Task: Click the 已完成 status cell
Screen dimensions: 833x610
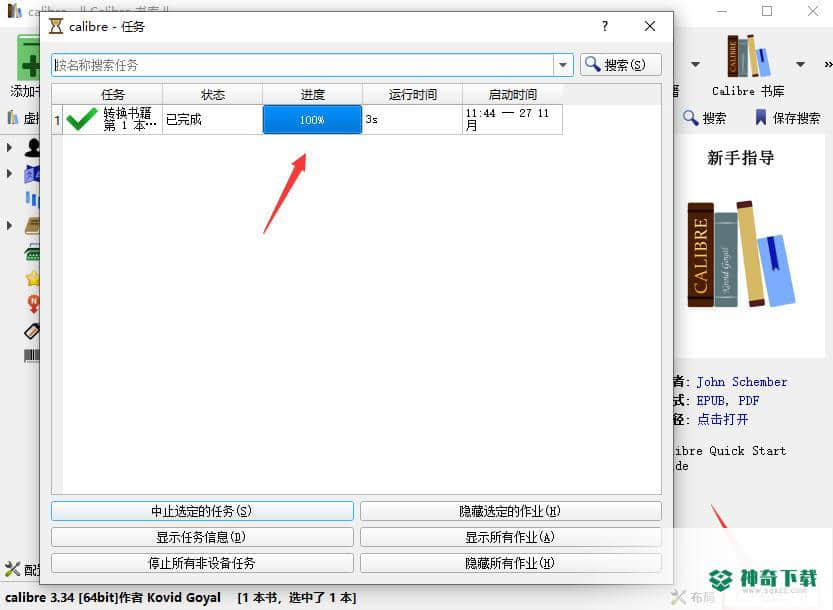Action: [x=212, y=120]
